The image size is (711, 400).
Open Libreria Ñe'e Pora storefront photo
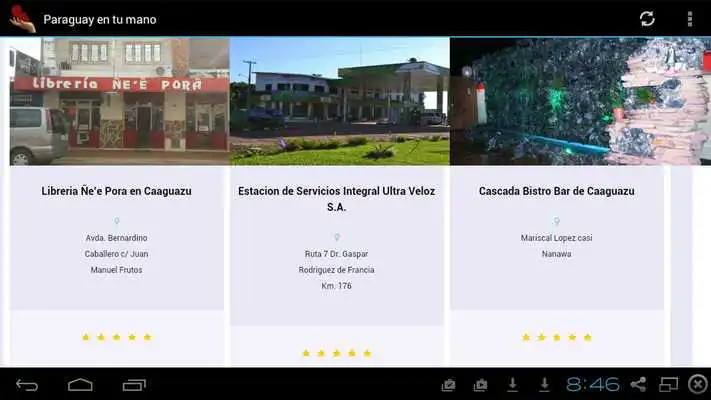[x=119, y=101]
